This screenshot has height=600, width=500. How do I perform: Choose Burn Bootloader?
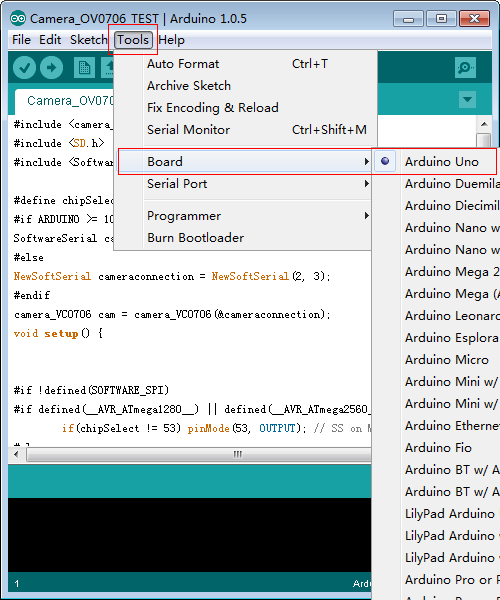[243, 238]
